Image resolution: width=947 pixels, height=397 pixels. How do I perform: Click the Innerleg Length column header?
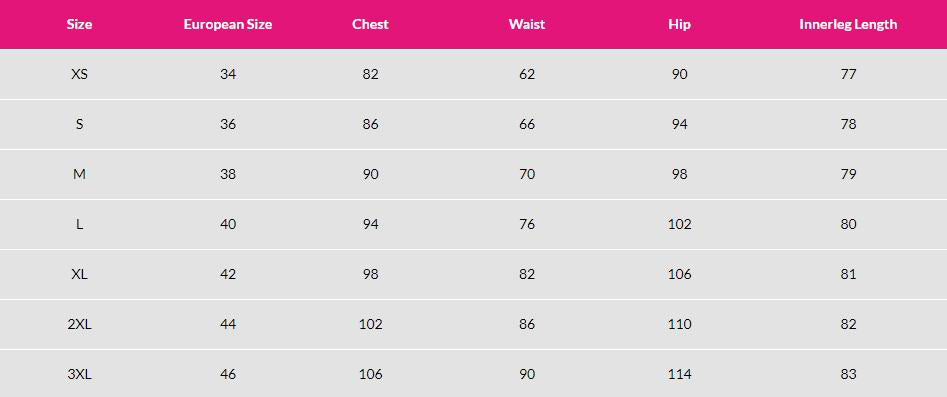coord(848,25)
